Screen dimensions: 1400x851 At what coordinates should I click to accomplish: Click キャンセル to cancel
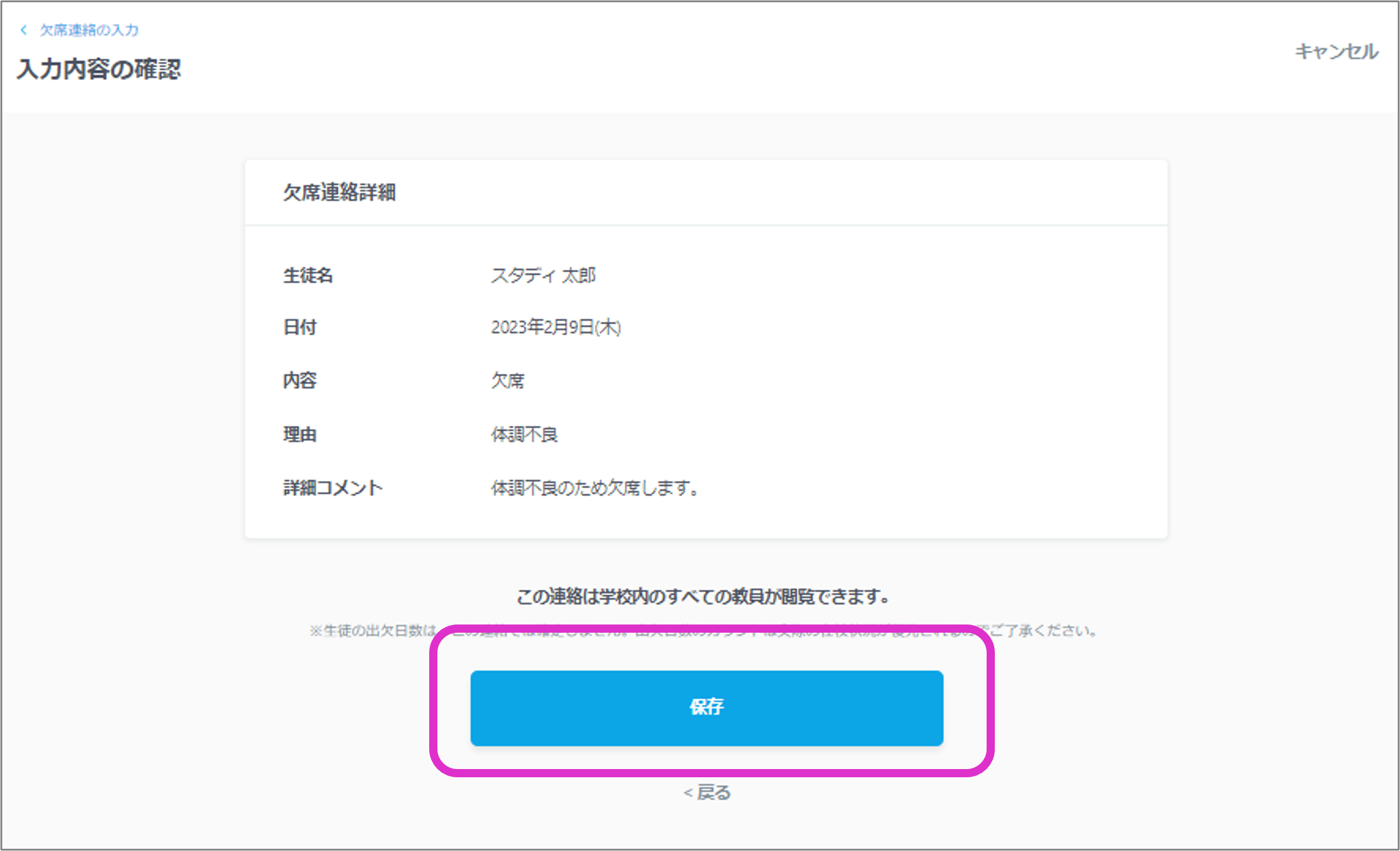click(1337, 51)
